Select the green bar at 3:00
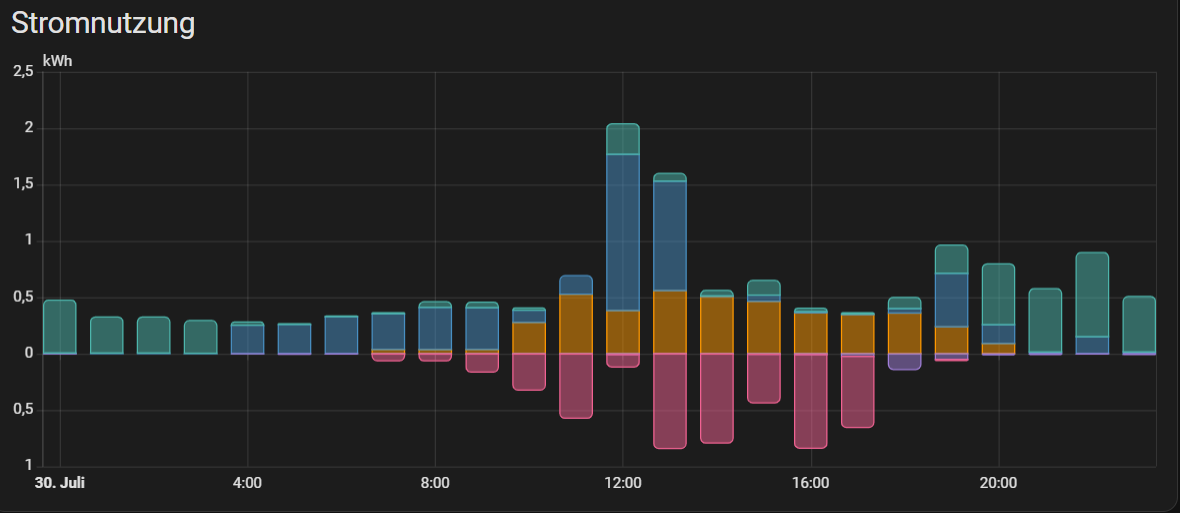This screenshot has height=513, width=1180. pos(200,337)
